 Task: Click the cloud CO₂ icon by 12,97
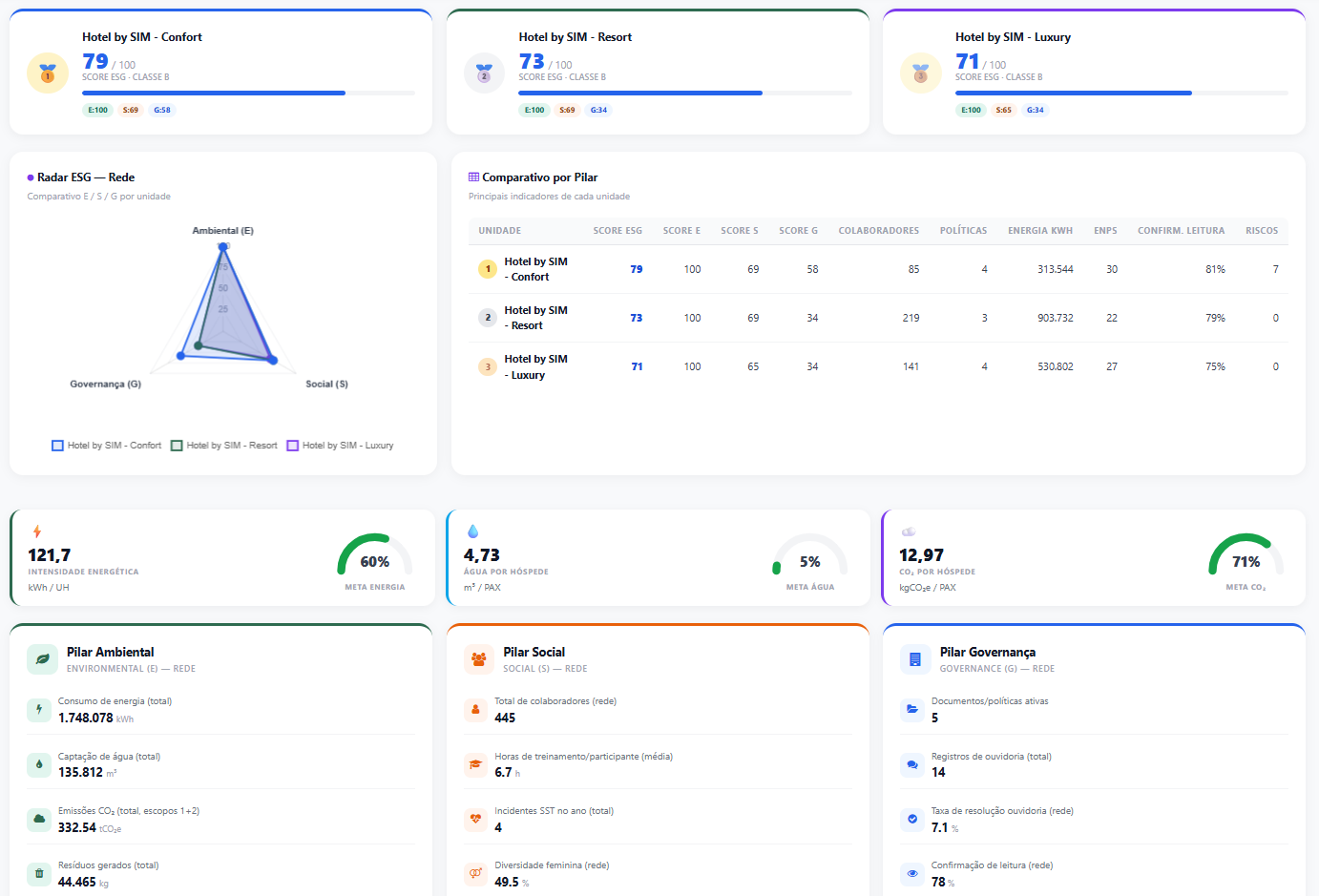click(x=909, y=531)
